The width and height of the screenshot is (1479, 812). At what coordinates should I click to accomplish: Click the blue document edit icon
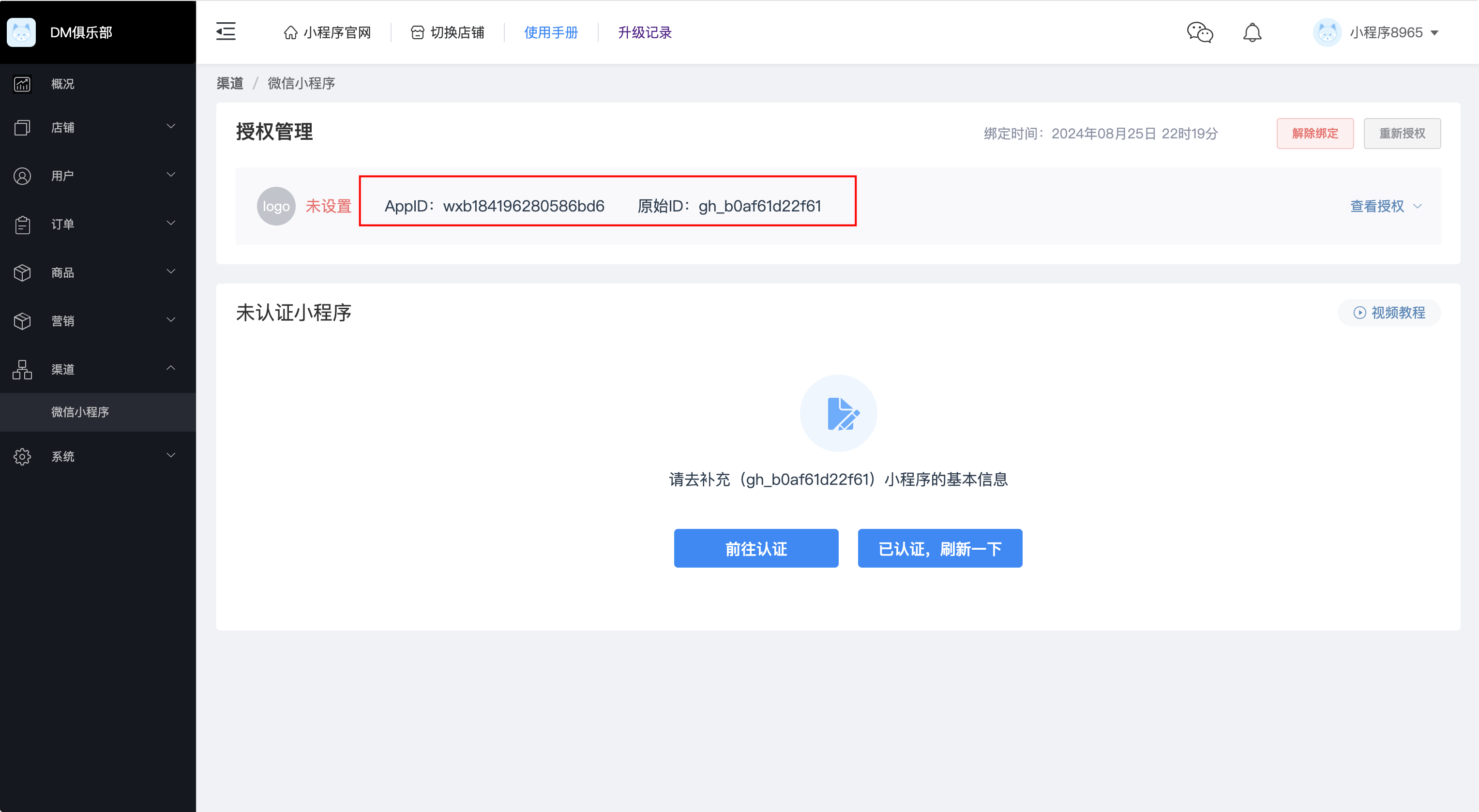click(838, 413)
